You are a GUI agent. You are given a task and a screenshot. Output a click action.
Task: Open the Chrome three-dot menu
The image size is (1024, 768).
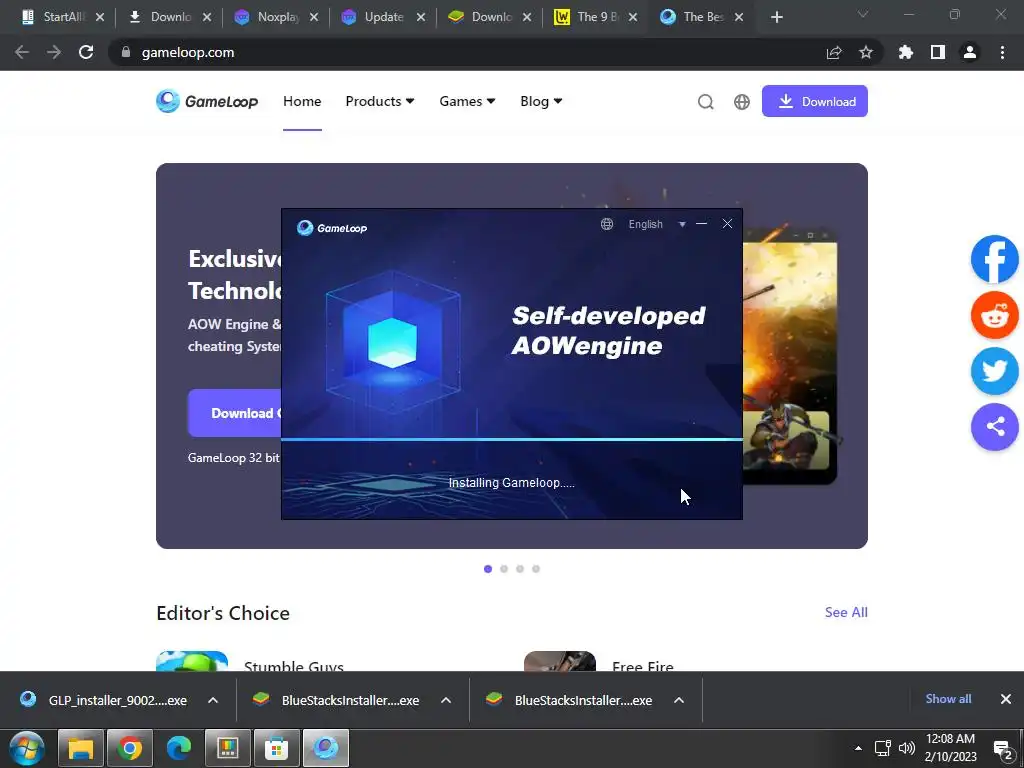click(1002, 52)
